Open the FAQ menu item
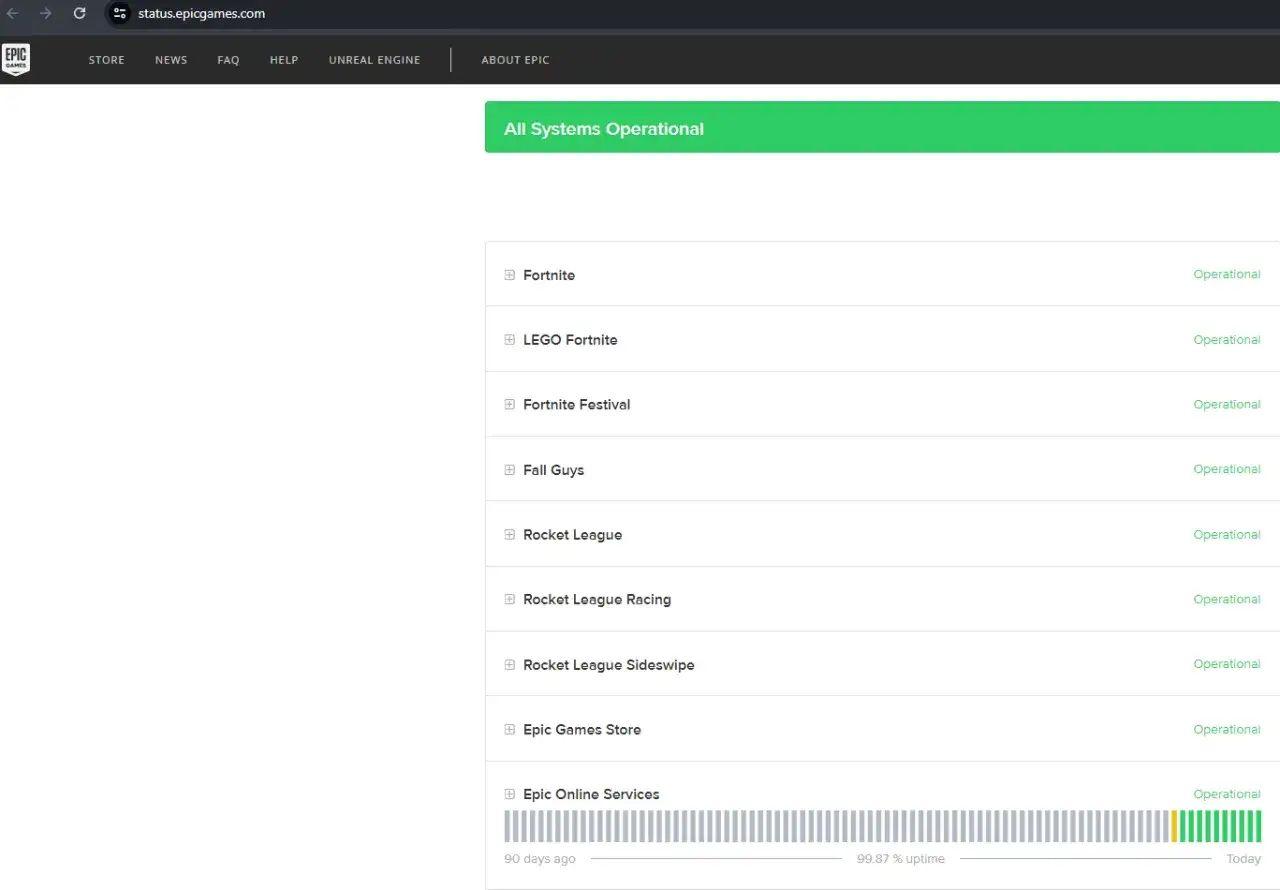Image resolution: width=1280 pixels, height=890 pixels. coord(228,60)
